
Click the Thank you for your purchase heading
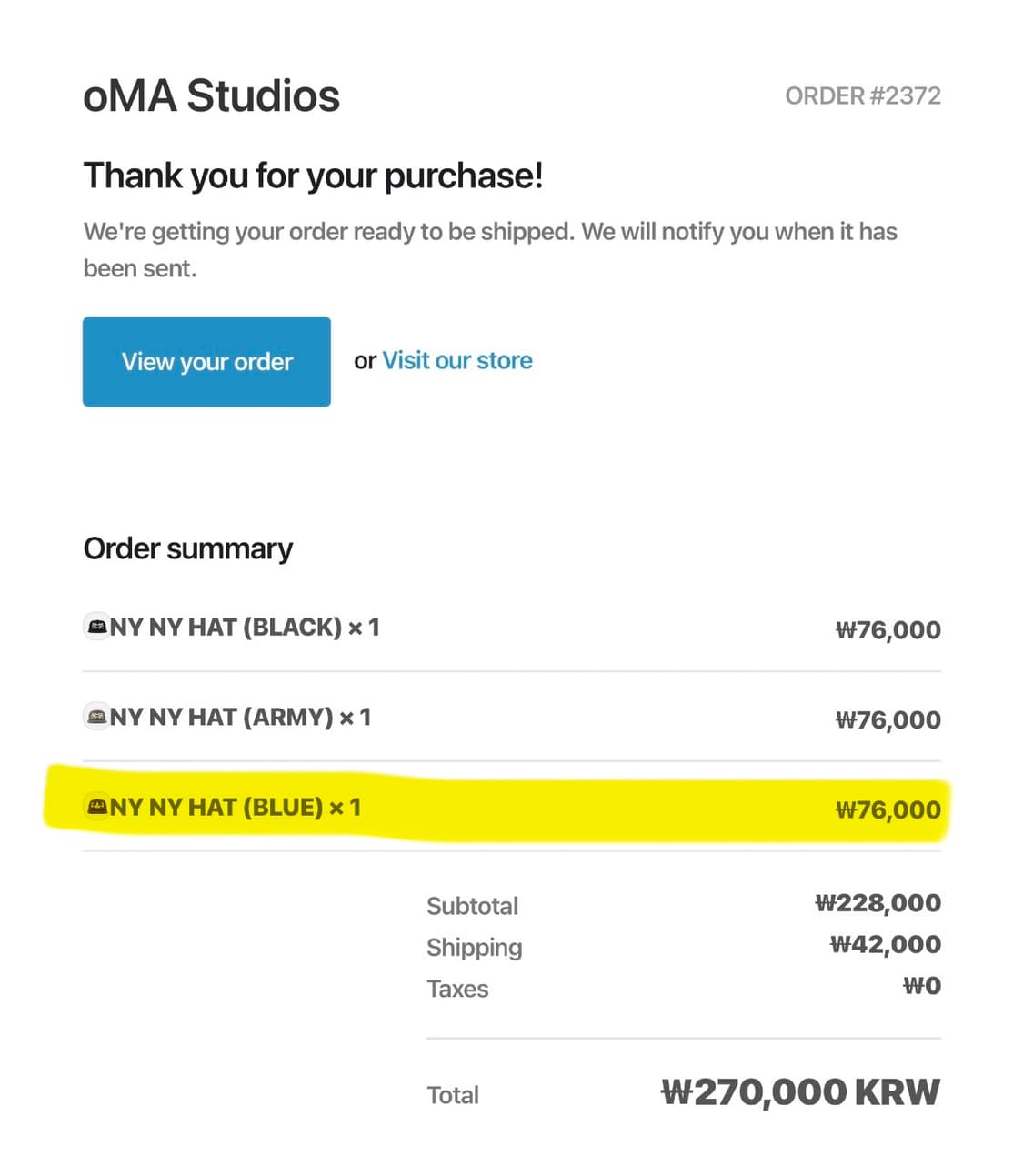[x=313, y=176]
